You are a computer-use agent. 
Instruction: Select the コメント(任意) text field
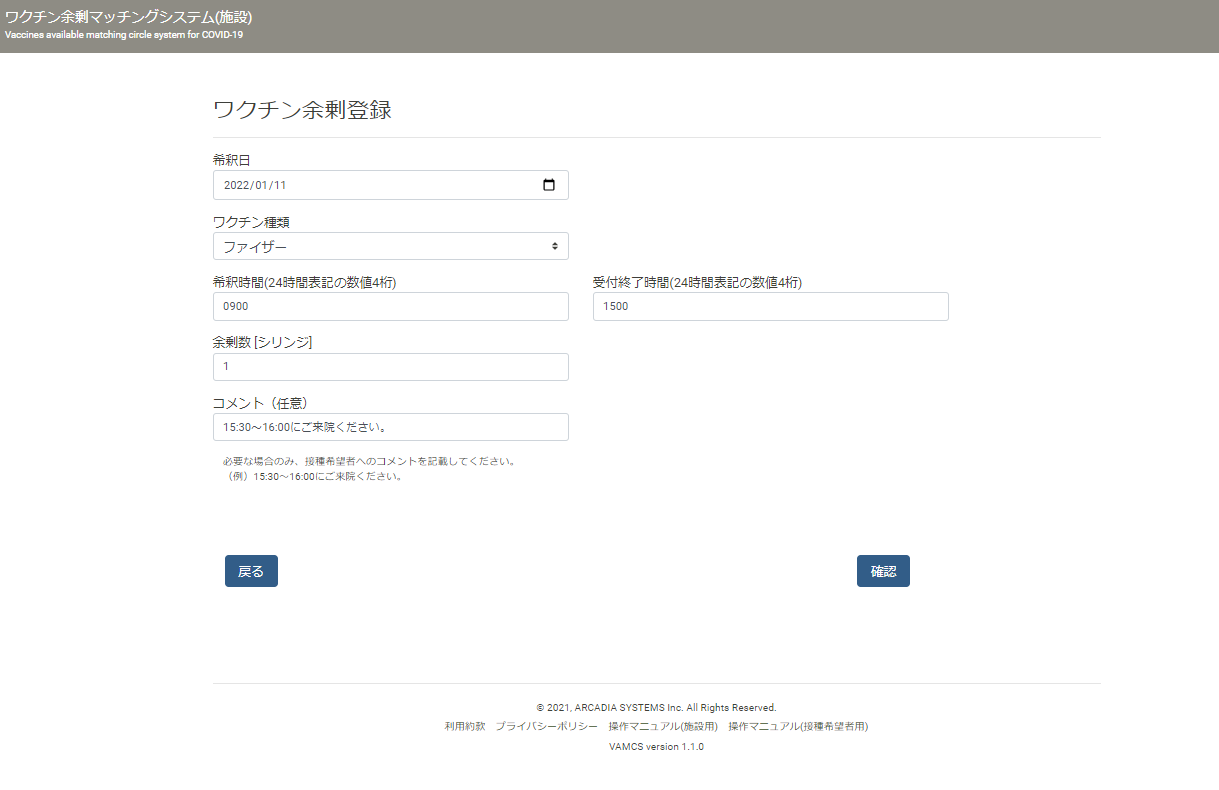click(x=391, y=427)
